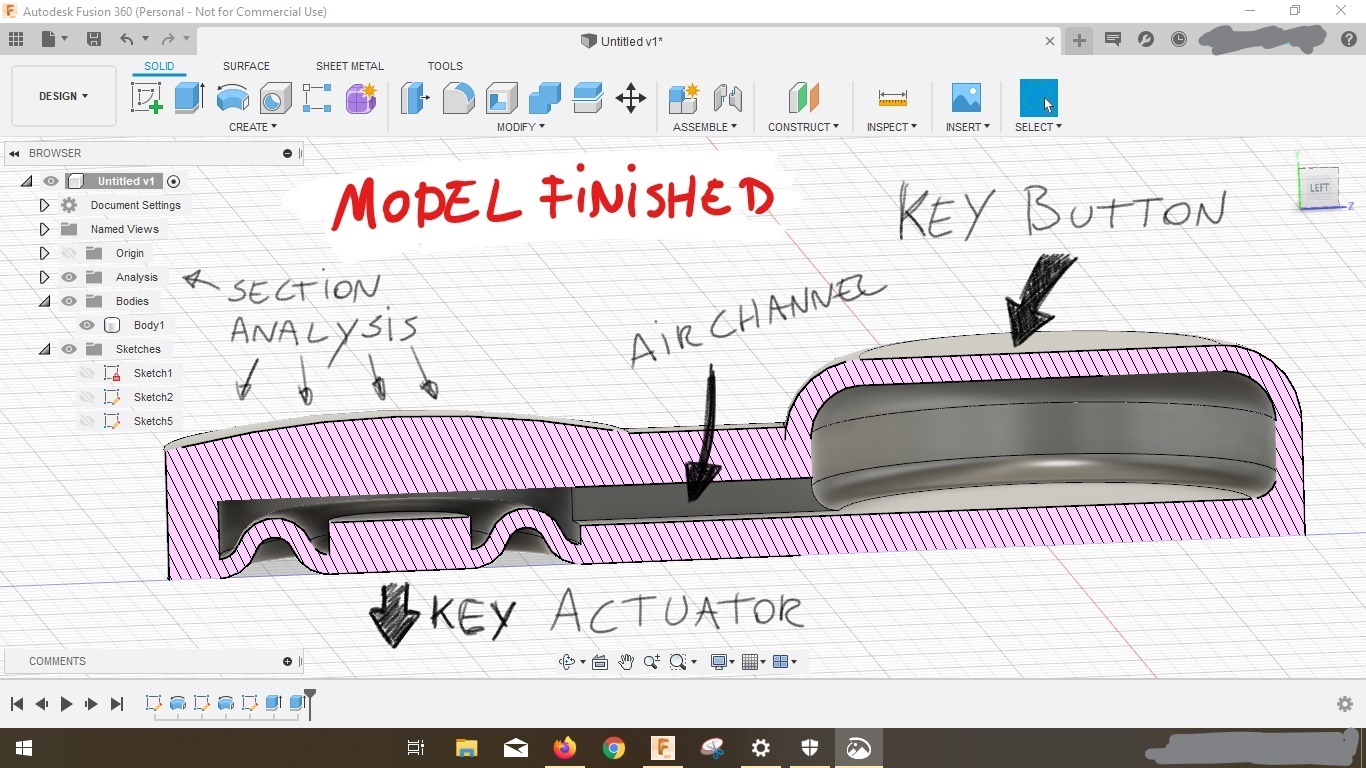The width and height of the screenshot is (1366, 768).
Task: Select the Shell tool
Action: (x=502, y=98)
